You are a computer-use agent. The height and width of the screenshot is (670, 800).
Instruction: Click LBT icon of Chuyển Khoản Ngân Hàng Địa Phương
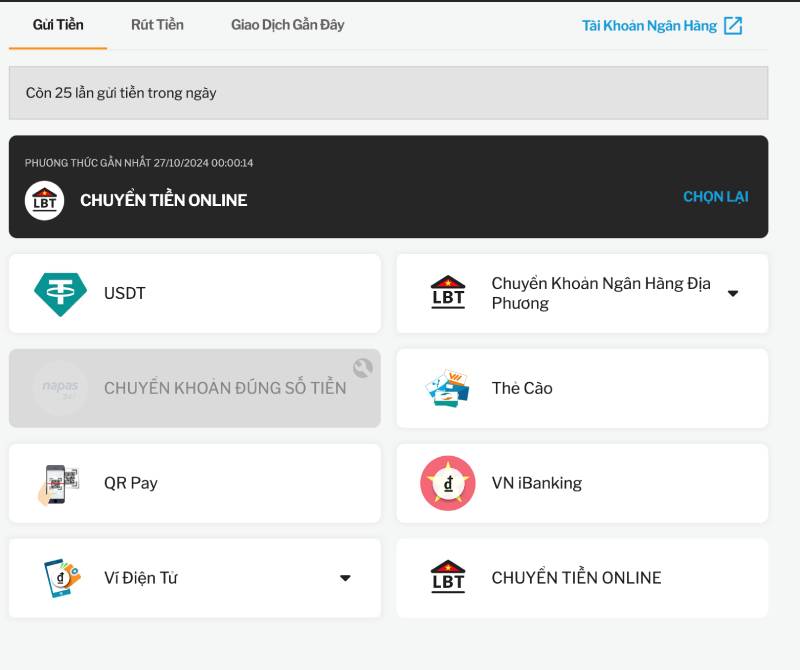[447, 293]
